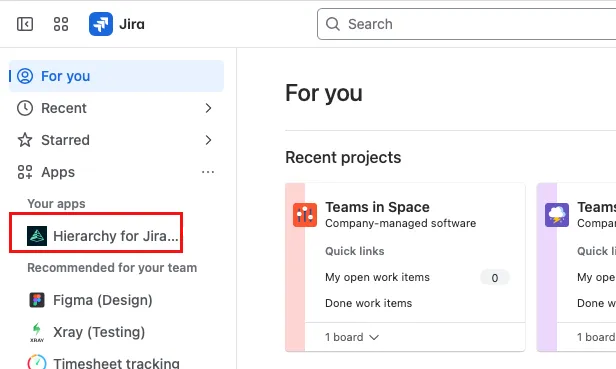Click the Teams in Space project avatar
Viewport: 616px width, 369px height.
pos(305,215)
